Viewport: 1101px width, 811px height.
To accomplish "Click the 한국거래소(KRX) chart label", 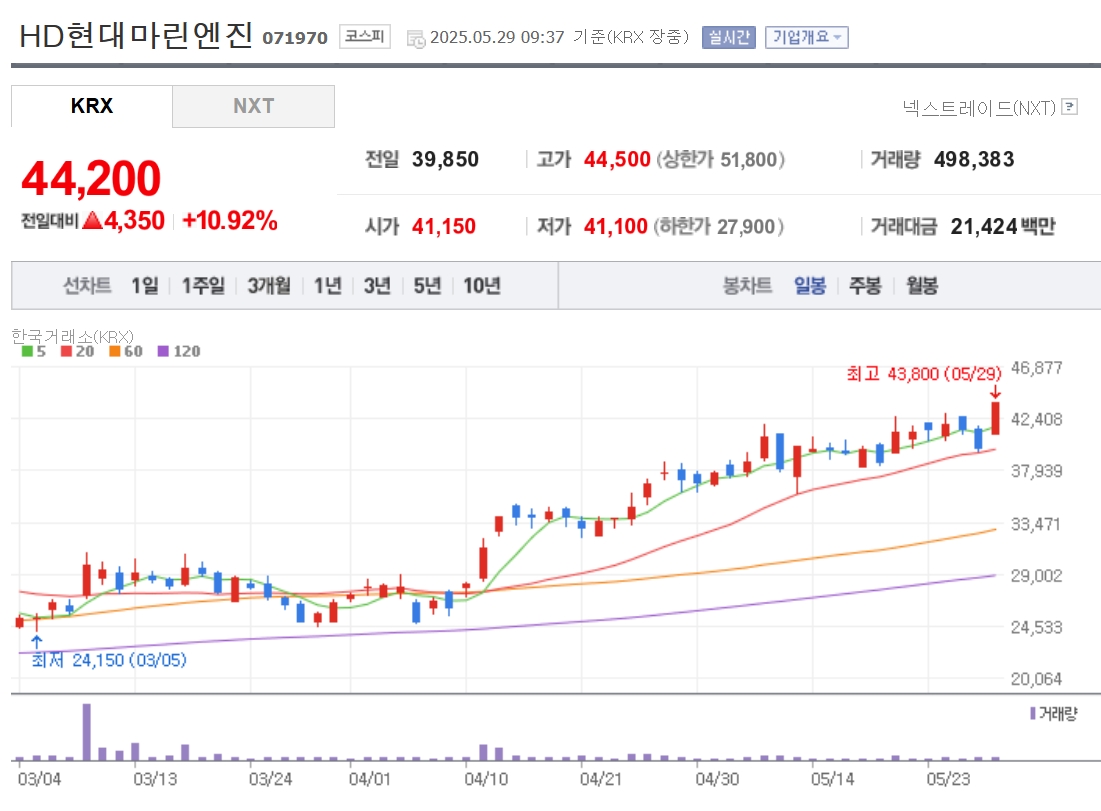I will point(72,336).
